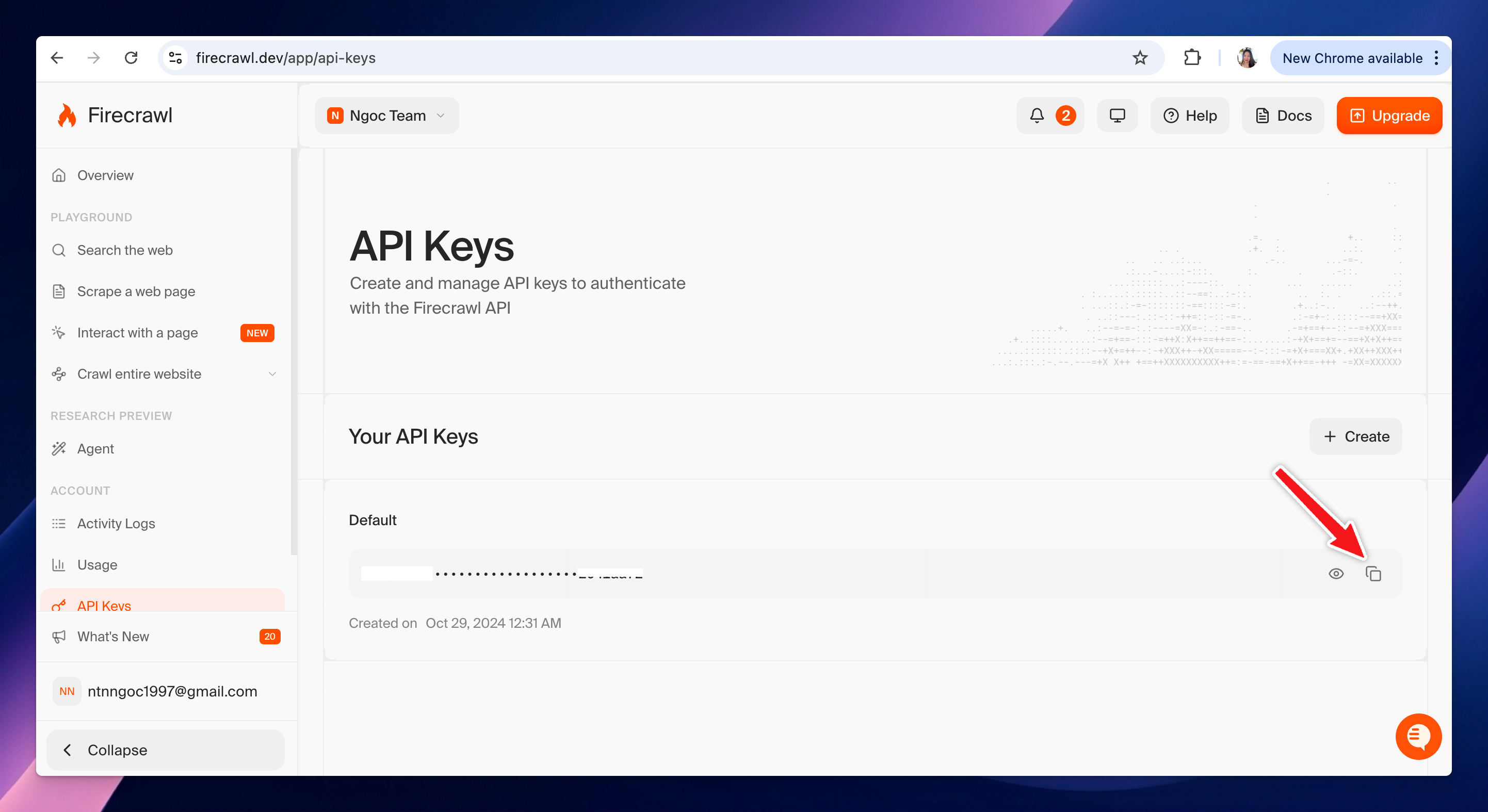Open the Chrome profile avatar
Viewport: 1488px width, 812px height.
coord(1246,58)
